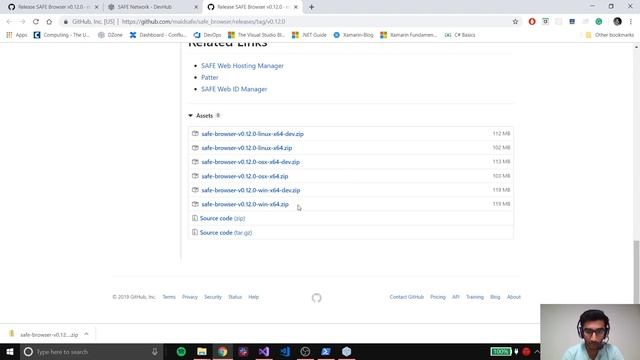Open the red Opera-style extension icon
The height and width of the screenshot is (360, 640).
point(532,22)
